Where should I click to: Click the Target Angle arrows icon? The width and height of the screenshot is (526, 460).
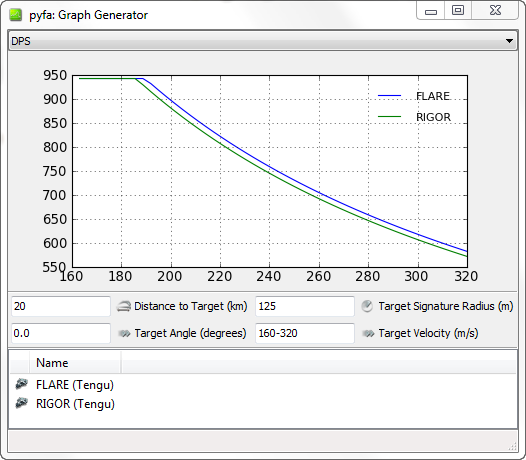124,334
